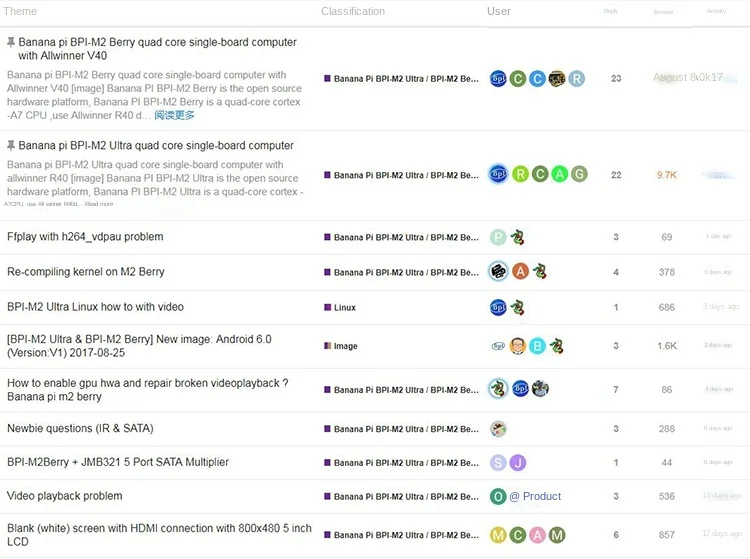Click the G avatar on the M2 Ultra row

579,174
